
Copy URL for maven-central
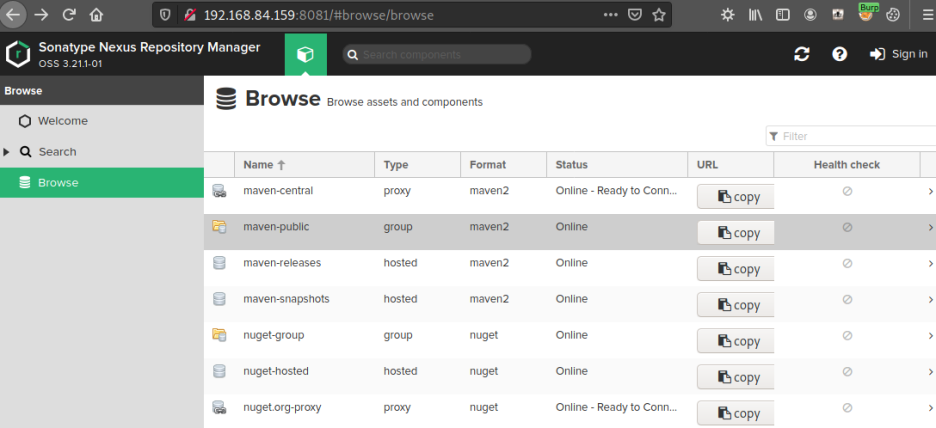click(x=736, y=196)
